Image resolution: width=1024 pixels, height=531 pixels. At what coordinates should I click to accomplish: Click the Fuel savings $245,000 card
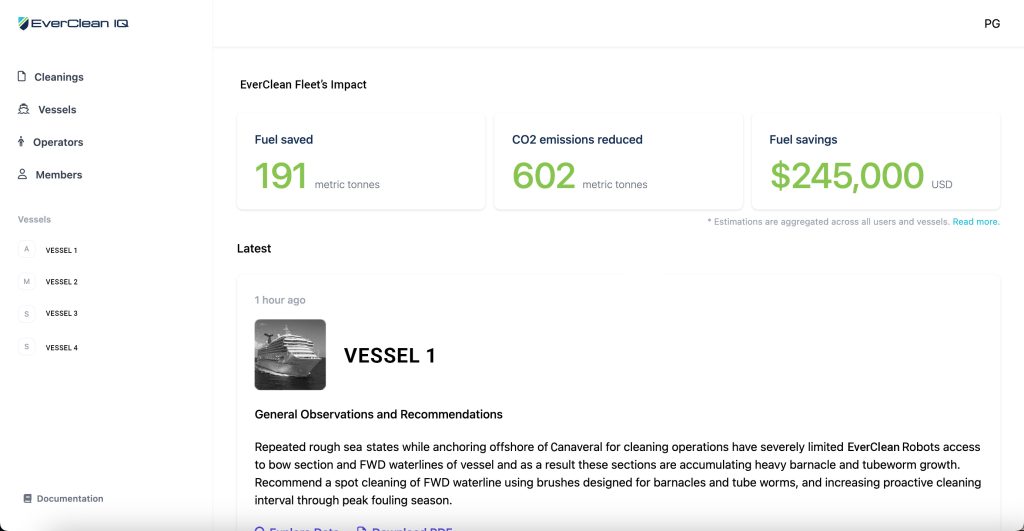[x=876, y=162]
